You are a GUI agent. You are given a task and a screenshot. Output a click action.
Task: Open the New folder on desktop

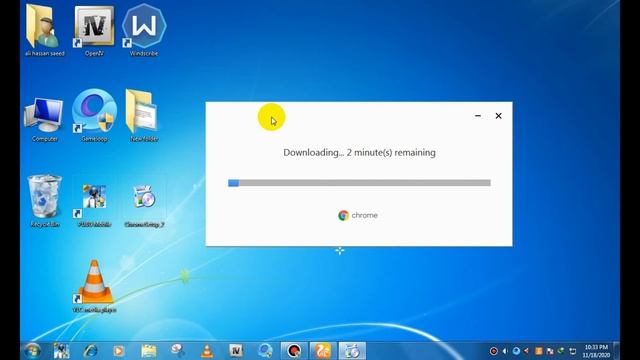point(144,116)
